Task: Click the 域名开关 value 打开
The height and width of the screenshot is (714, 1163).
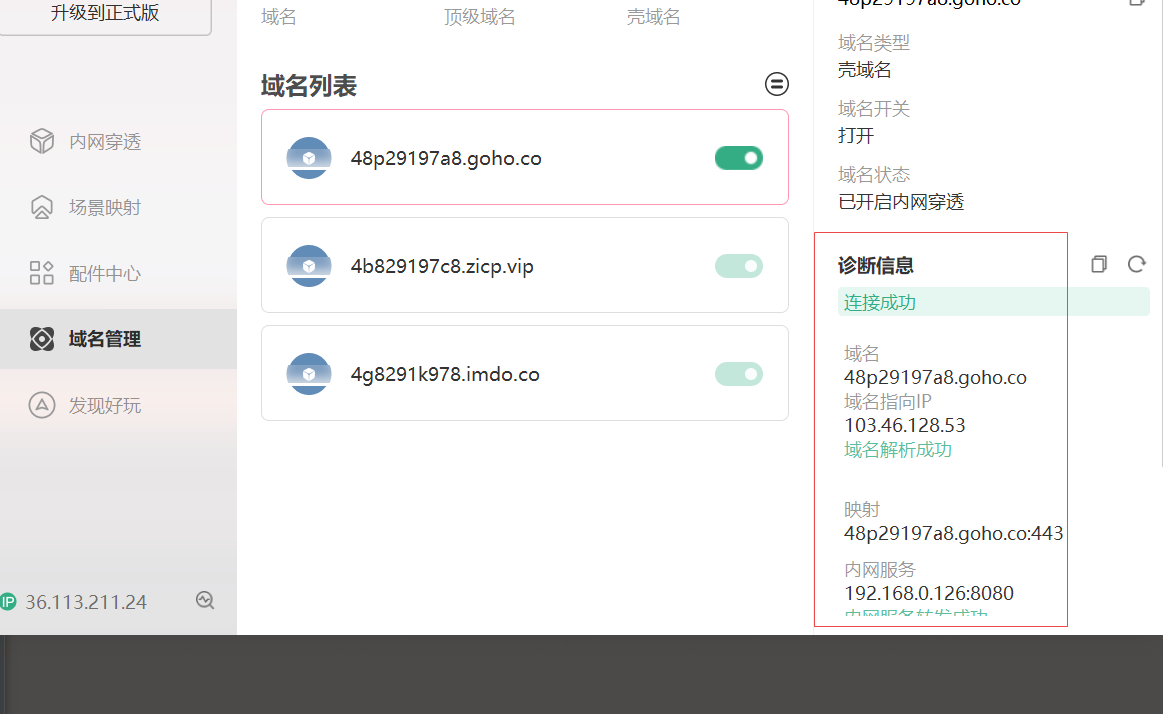Action: [856, 136]
